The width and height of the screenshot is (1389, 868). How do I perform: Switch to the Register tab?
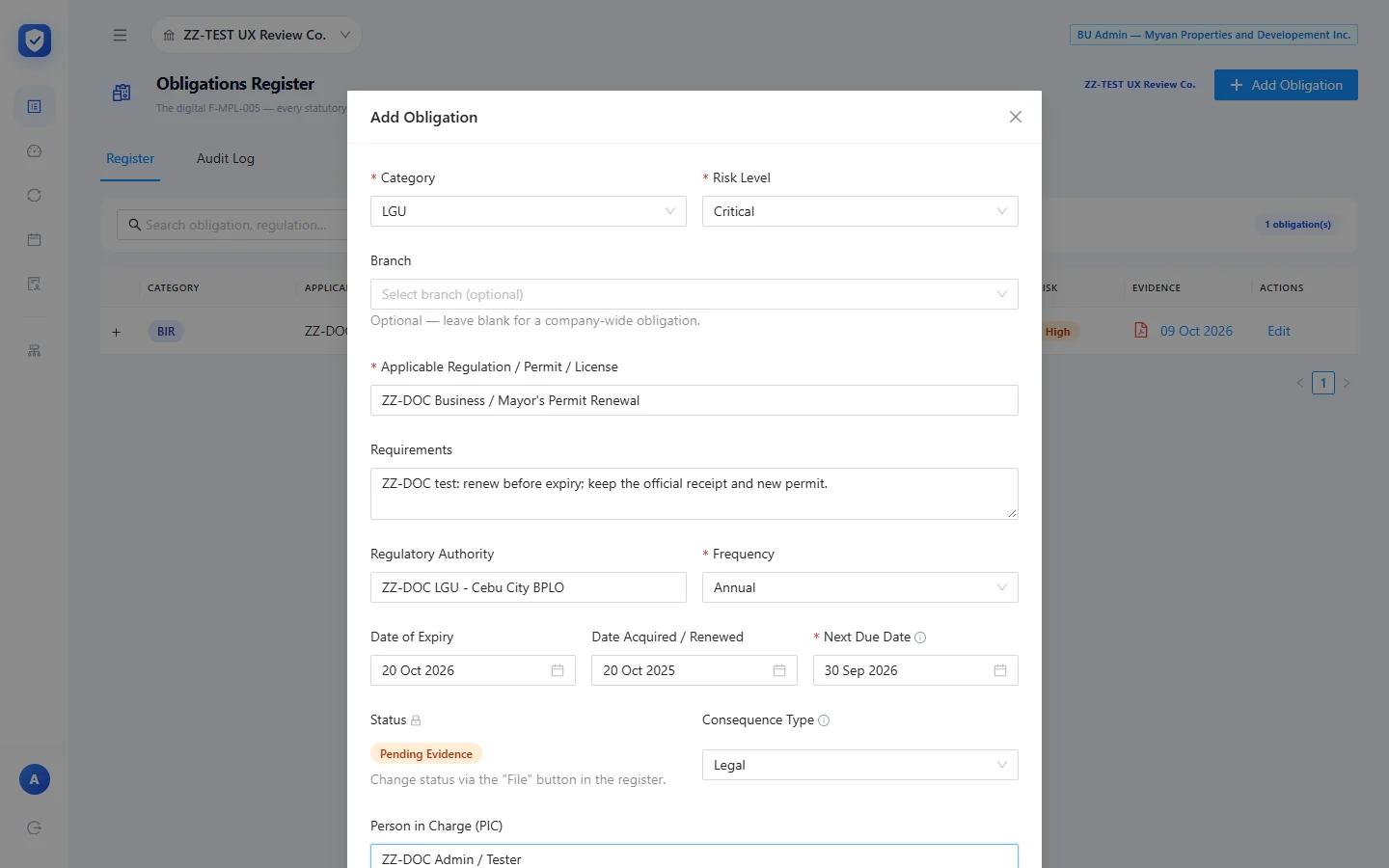(130, 158)
